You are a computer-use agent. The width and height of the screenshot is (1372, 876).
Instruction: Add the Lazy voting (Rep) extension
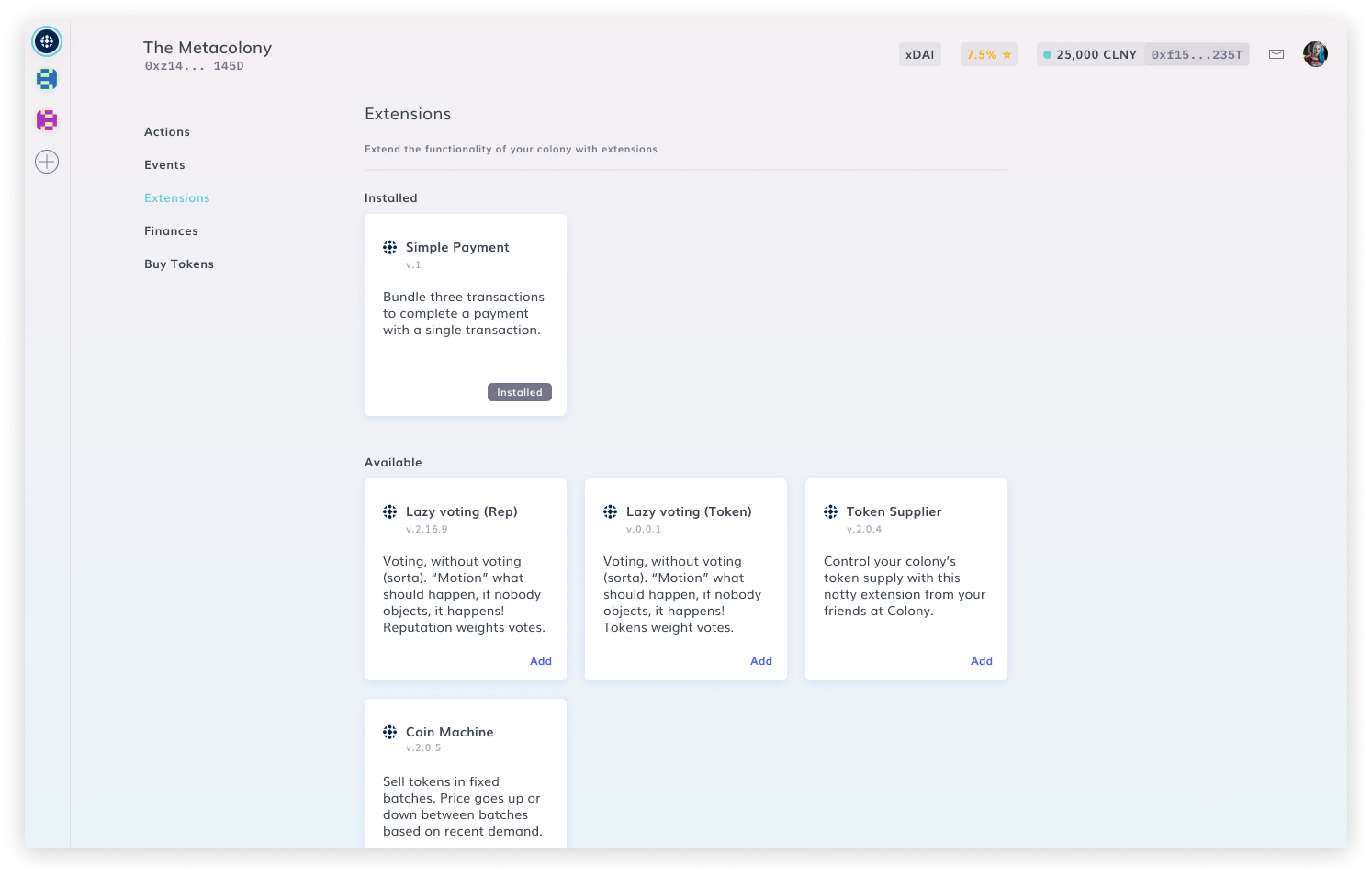click(x=541, y=661)
